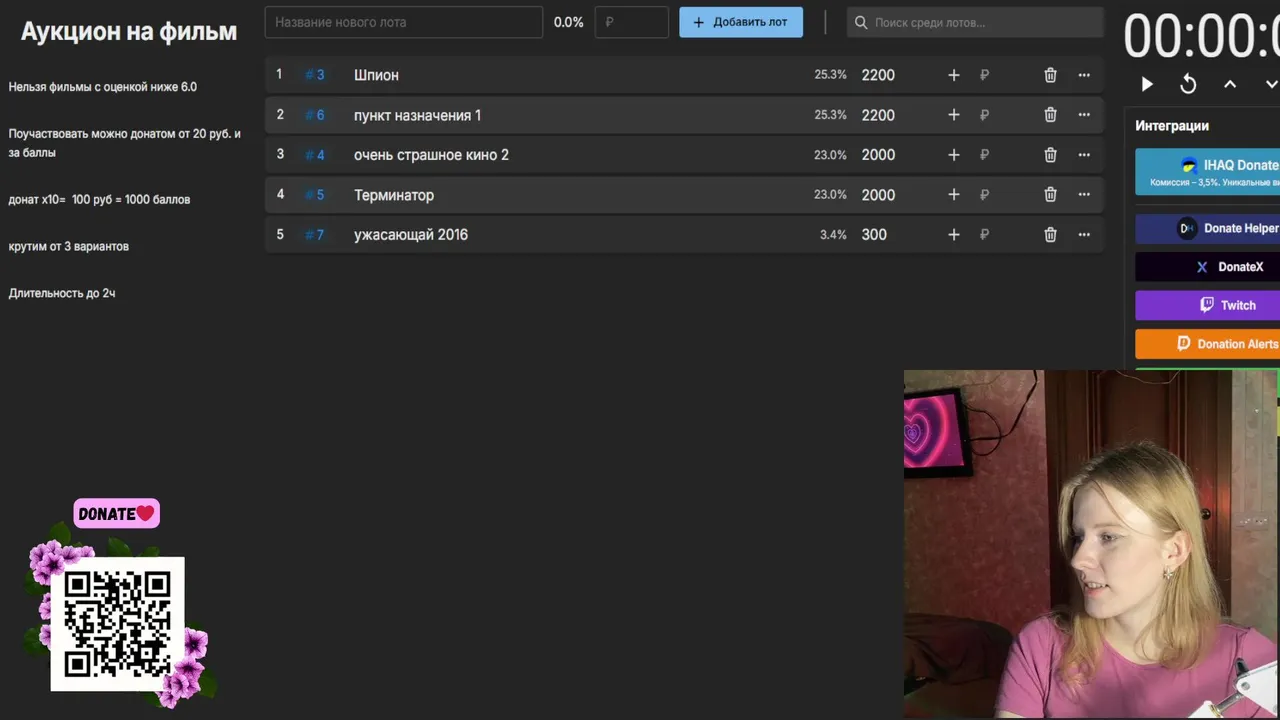Click the крутим от 3 вариантов text
The image size is (1280, 720).
[x=69, y=246]
